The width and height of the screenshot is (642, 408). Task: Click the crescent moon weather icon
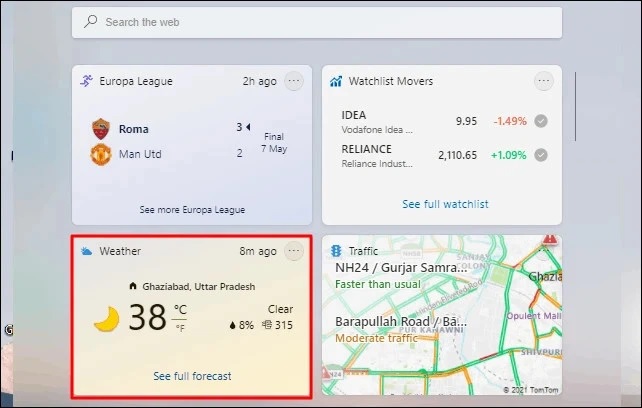[106, 319]
